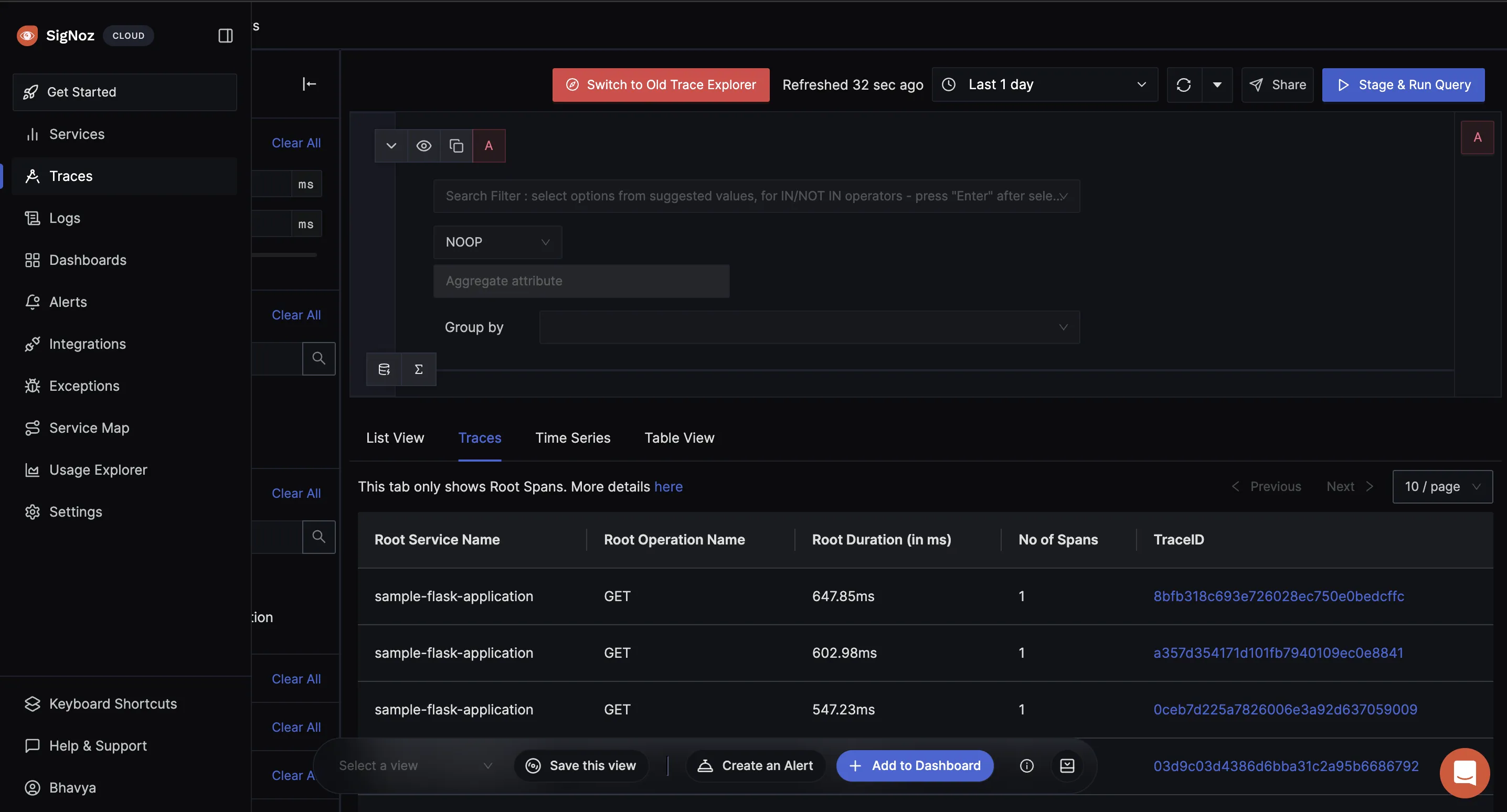
Task: Open the auto-refresh dropdown caret
Action: 1217,85
